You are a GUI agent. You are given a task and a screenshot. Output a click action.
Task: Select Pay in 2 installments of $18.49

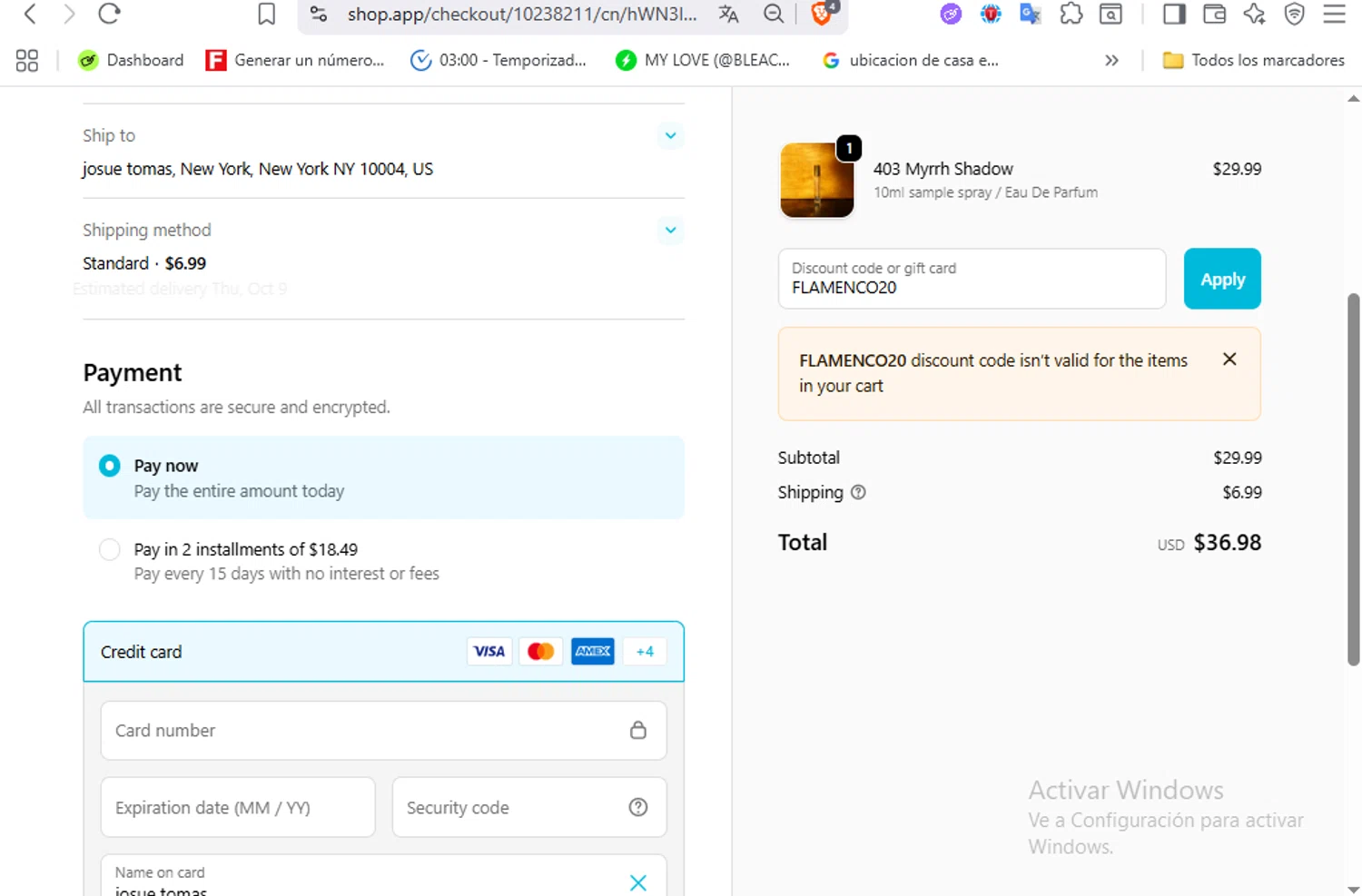383,561
